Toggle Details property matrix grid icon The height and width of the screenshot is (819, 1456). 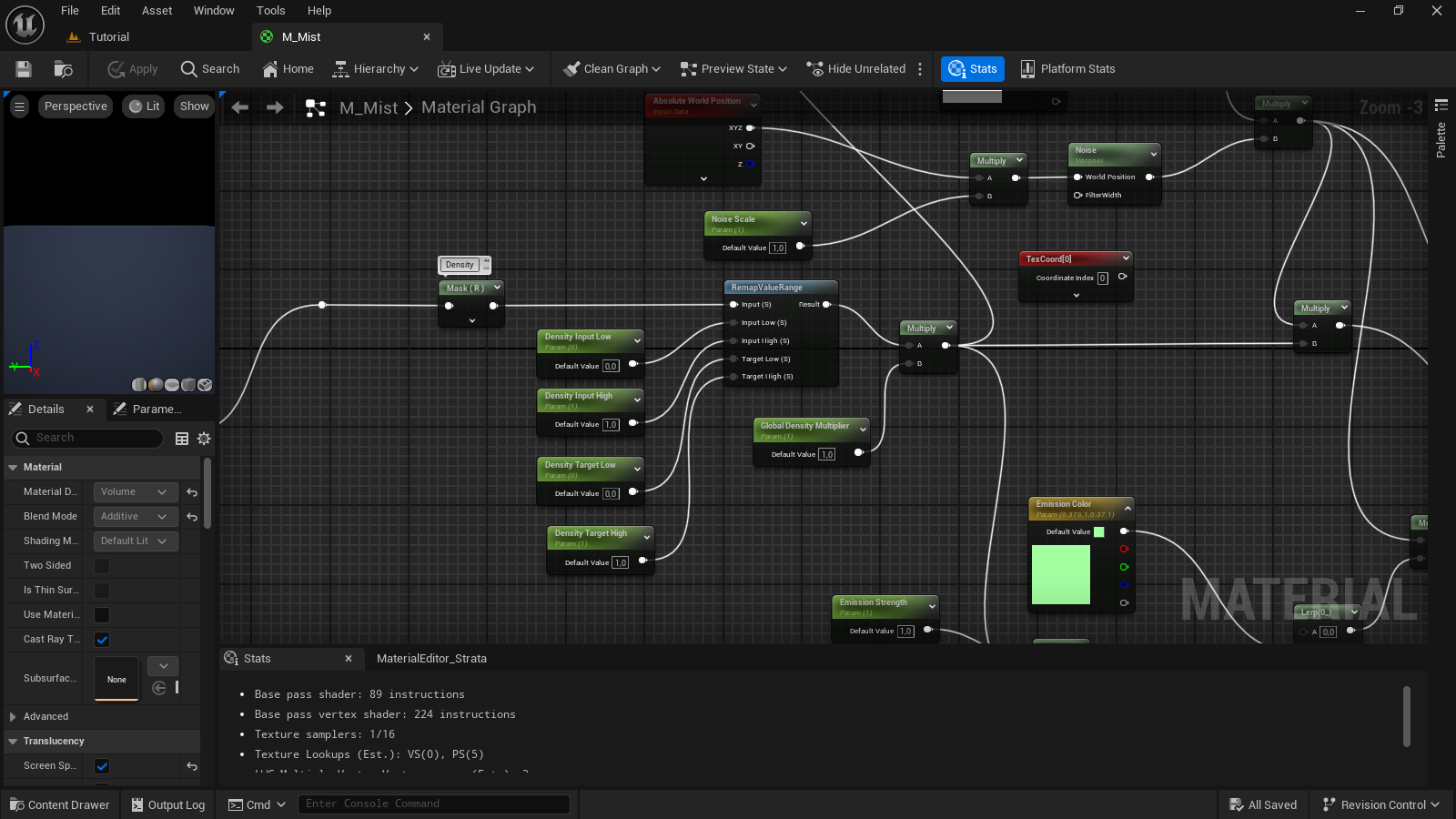click(x=182, y=439)
